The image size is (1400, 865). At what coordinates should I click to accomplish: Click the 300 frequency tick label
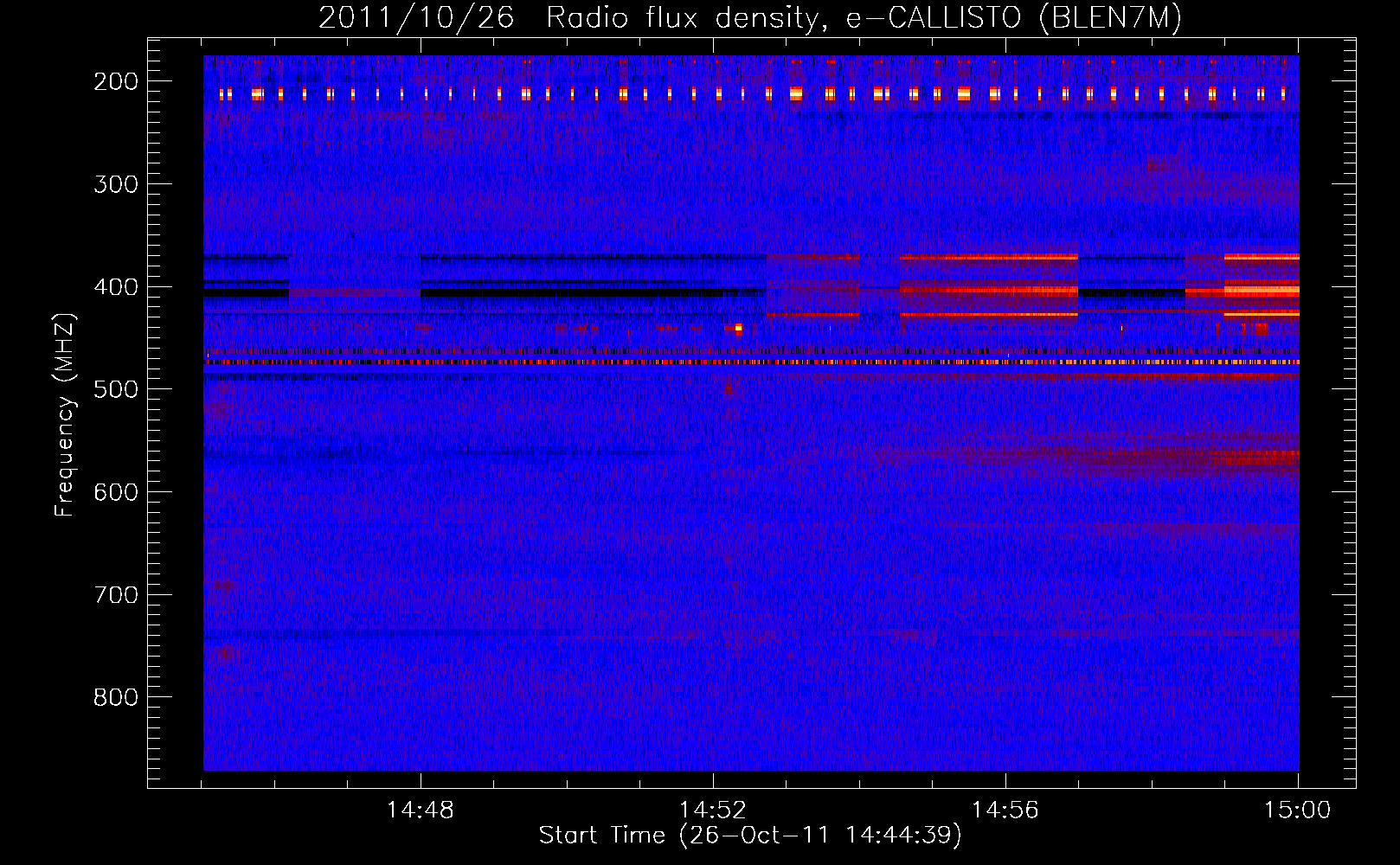[116, 184]
